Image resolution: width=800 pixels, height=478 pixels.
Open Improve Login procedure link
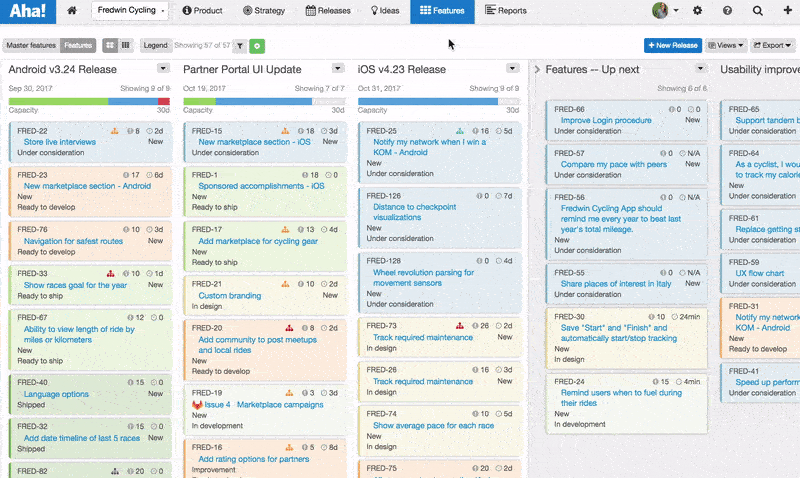point(606,120)
